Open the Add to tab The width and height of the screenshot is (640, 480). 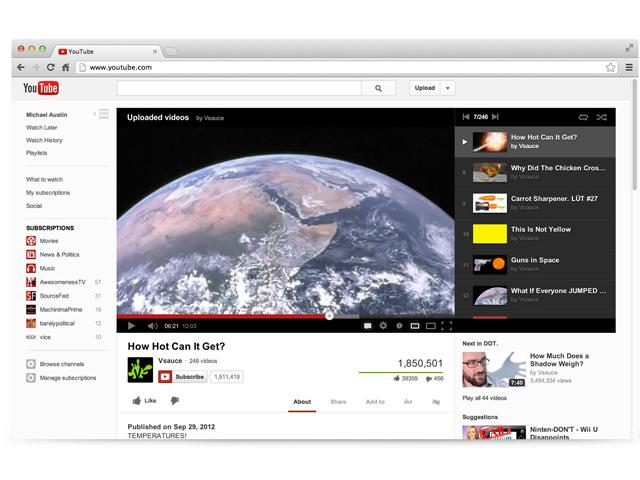click(x=375, y=402)
